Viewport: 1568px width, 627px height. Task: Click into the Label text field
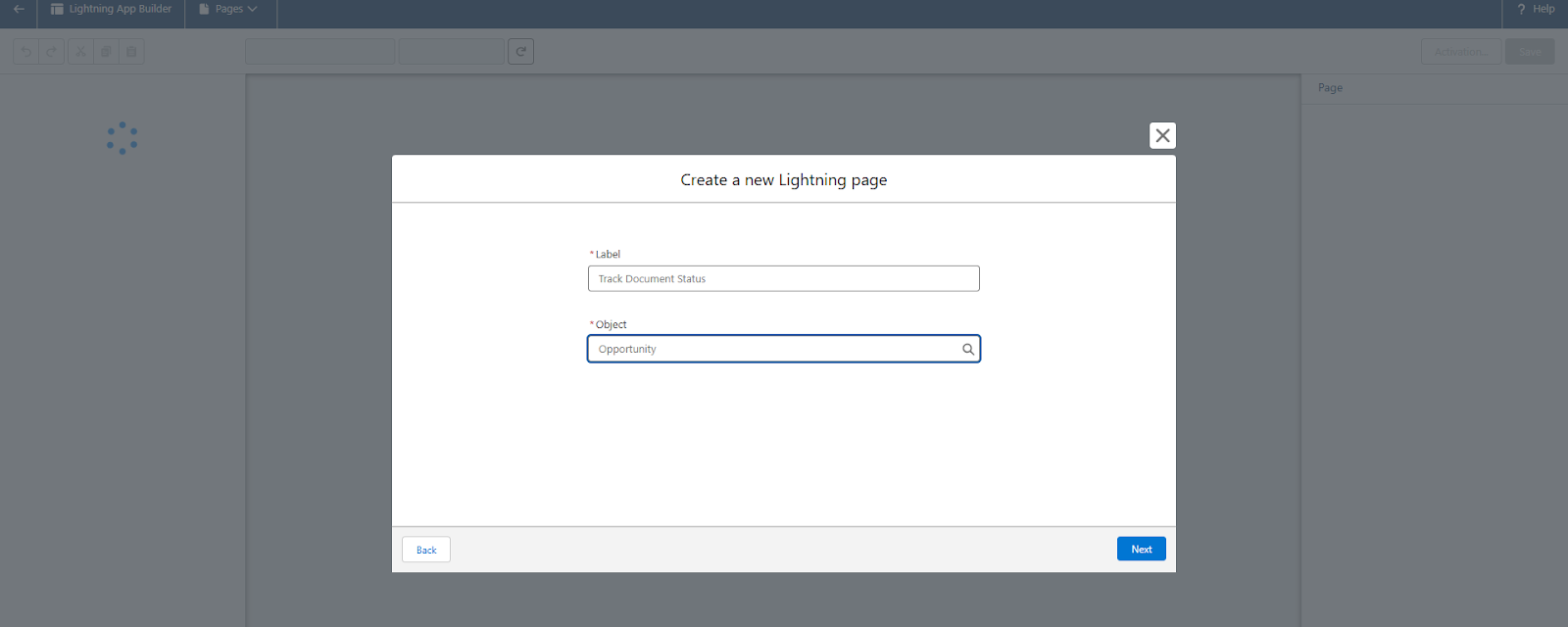(783, 279)
